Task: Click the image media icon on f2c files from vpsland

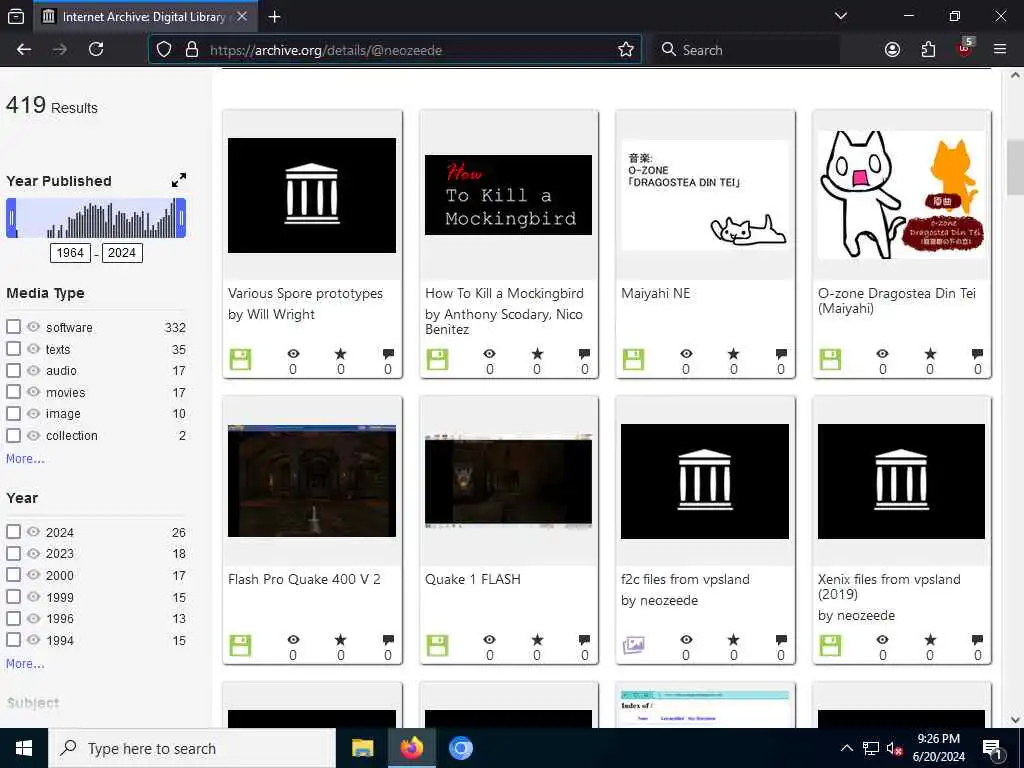Action: point(633,645)
